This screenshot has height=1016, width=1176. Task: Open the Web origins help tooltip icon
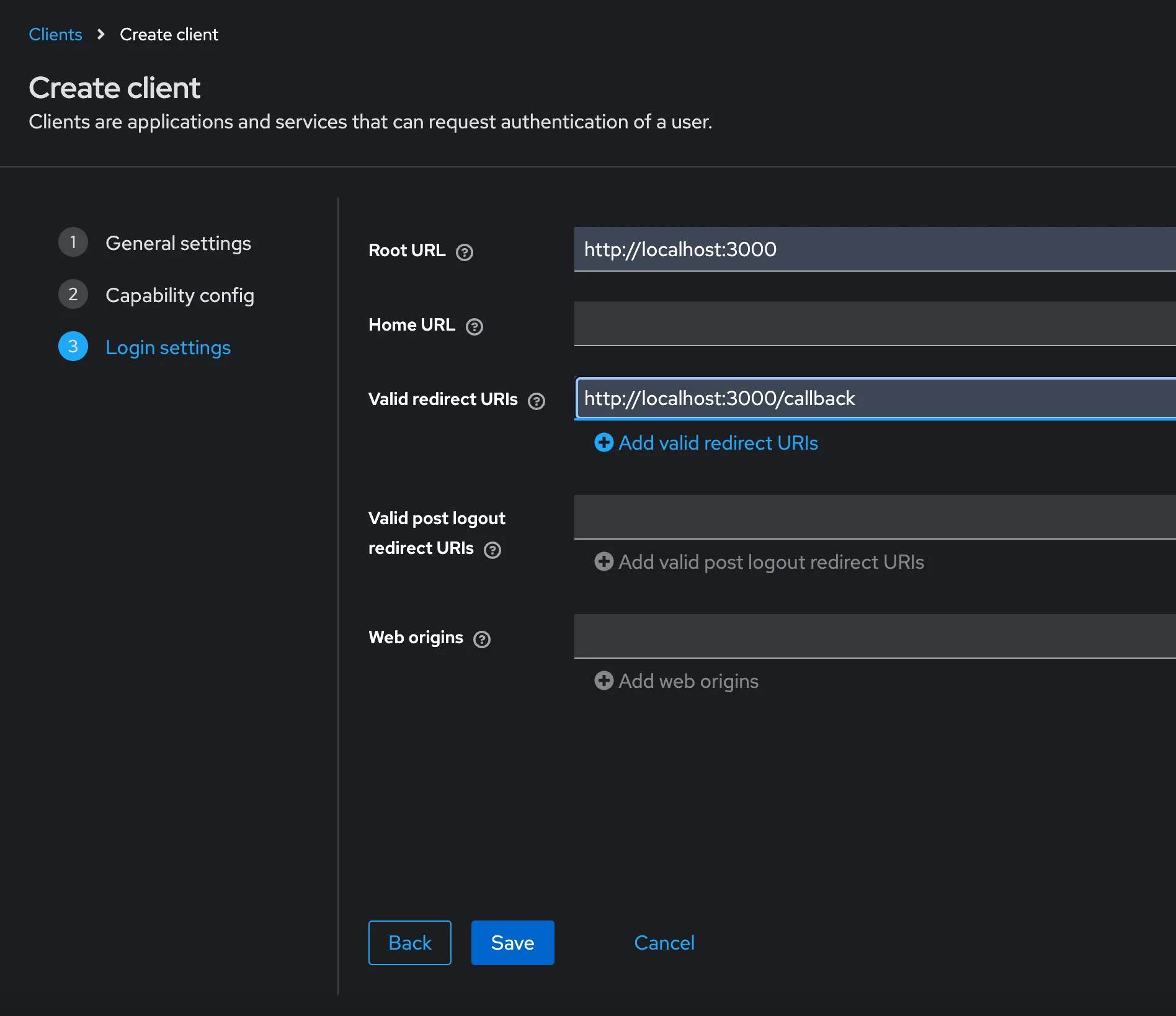[x=481, y=639]
